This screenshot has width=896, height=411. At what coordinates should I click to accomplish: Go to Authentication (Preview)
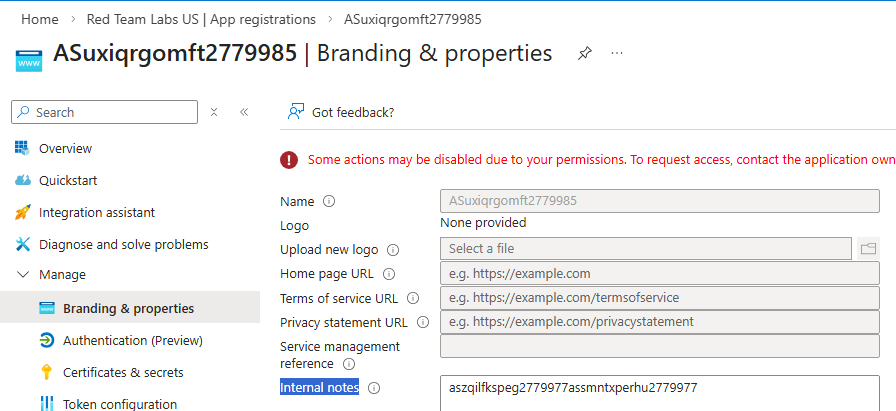(x=132, y=340)
